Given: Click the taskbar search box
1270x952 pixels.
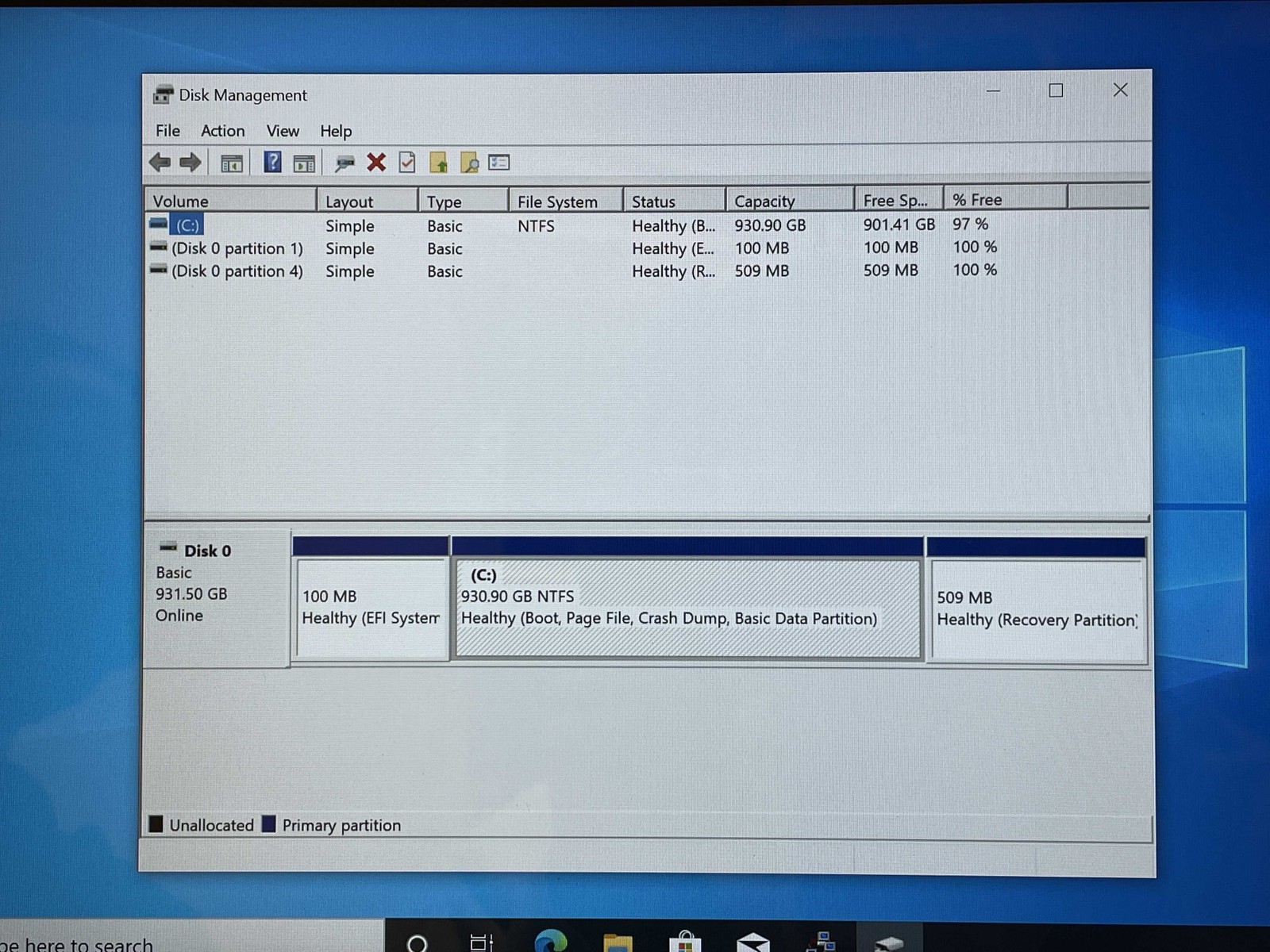Looking at the screenshot, I should pyautogui.click(x=190, y=937).
